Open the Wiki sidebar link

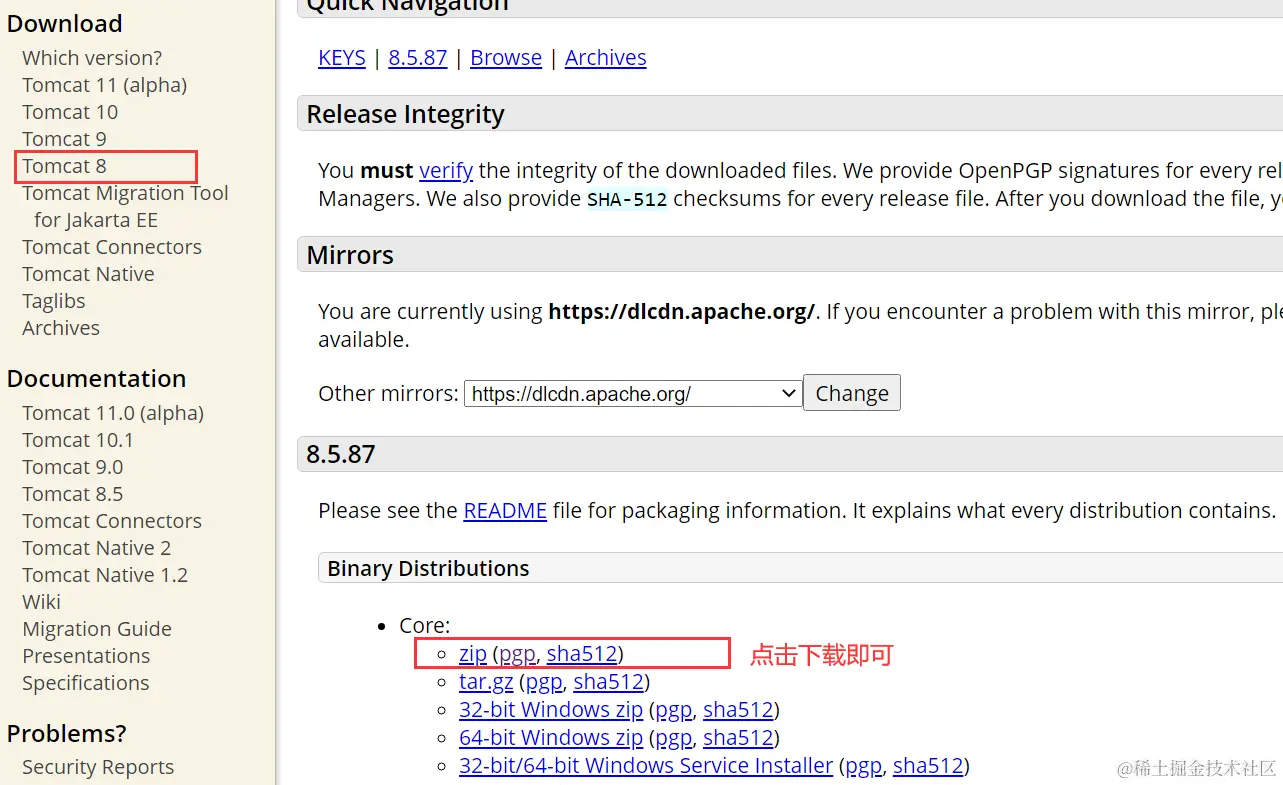point(41,602)
